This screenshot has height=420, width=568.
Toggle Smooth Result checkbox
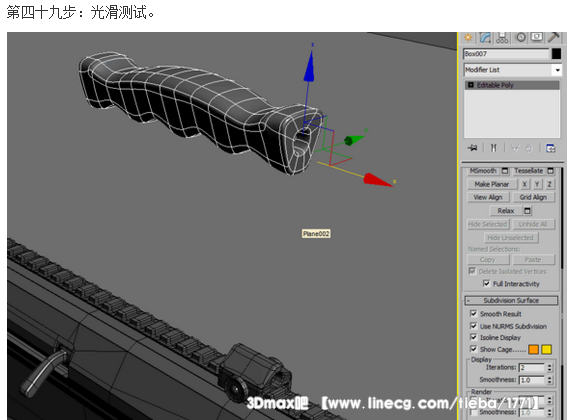click(x=473, y=313)
